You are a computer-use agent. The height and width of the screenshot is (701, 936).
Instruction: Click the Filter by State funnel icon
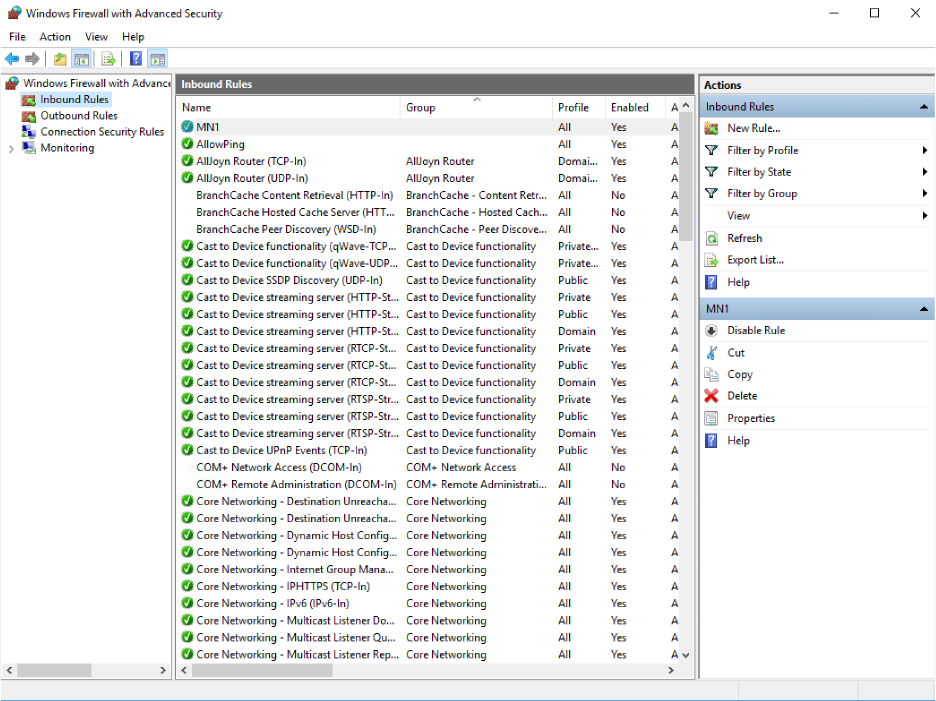[x=712, y=172]
